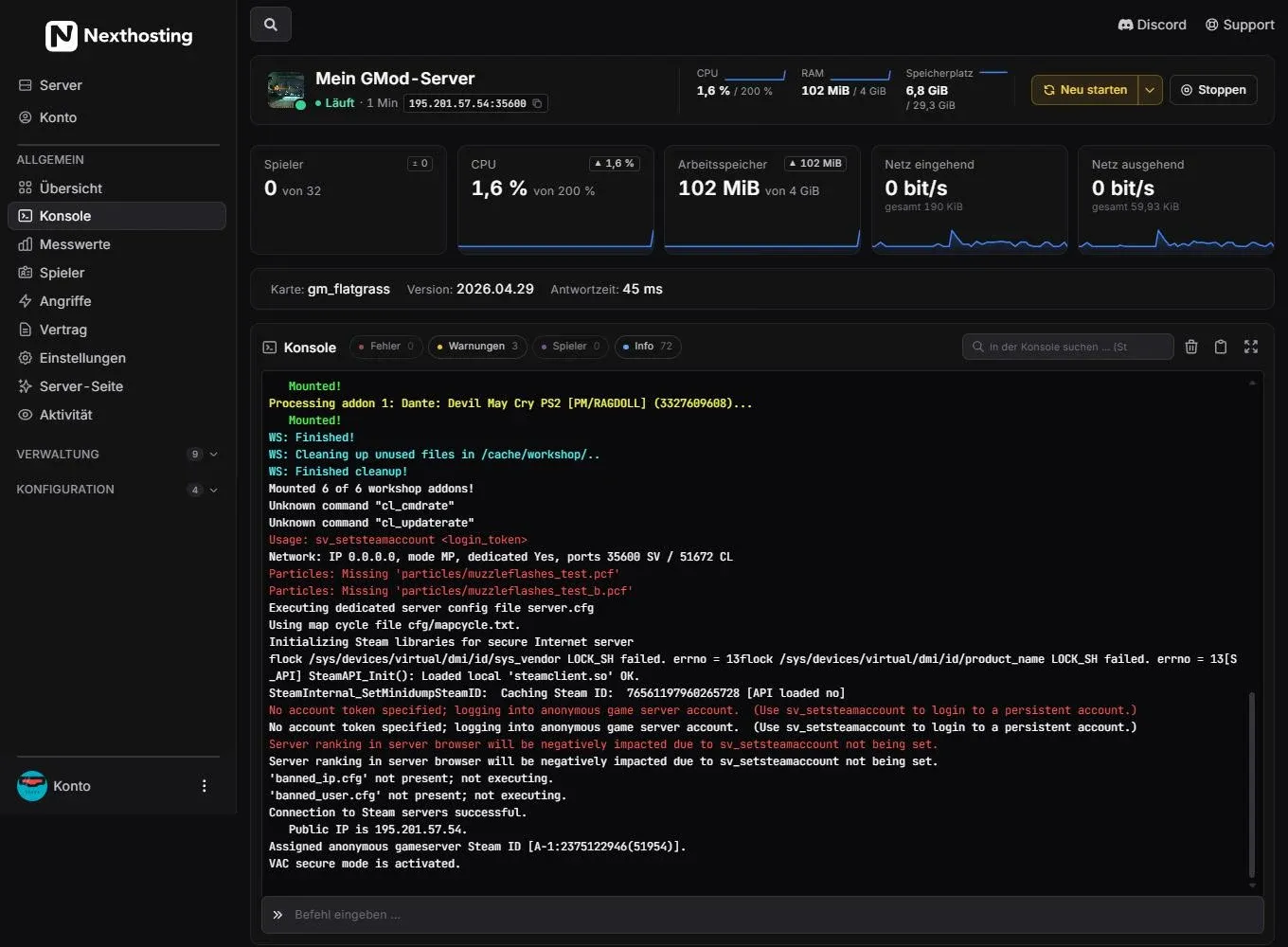Expand the Verwaltung section
Screen dimensions: 1288x947
tap(117, 455)
